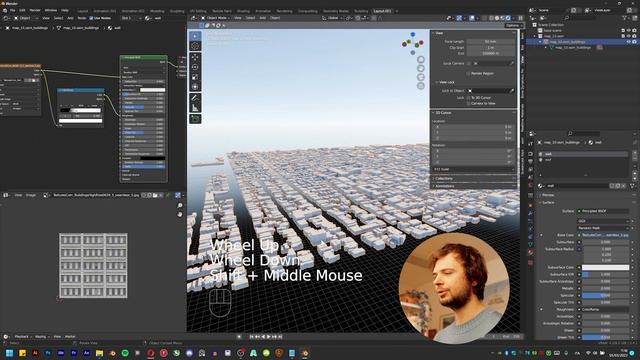Click the Principled BSDF surface shader button
Image resolution: width=640 pixels, height=360 pixels.
coord(603,211)
